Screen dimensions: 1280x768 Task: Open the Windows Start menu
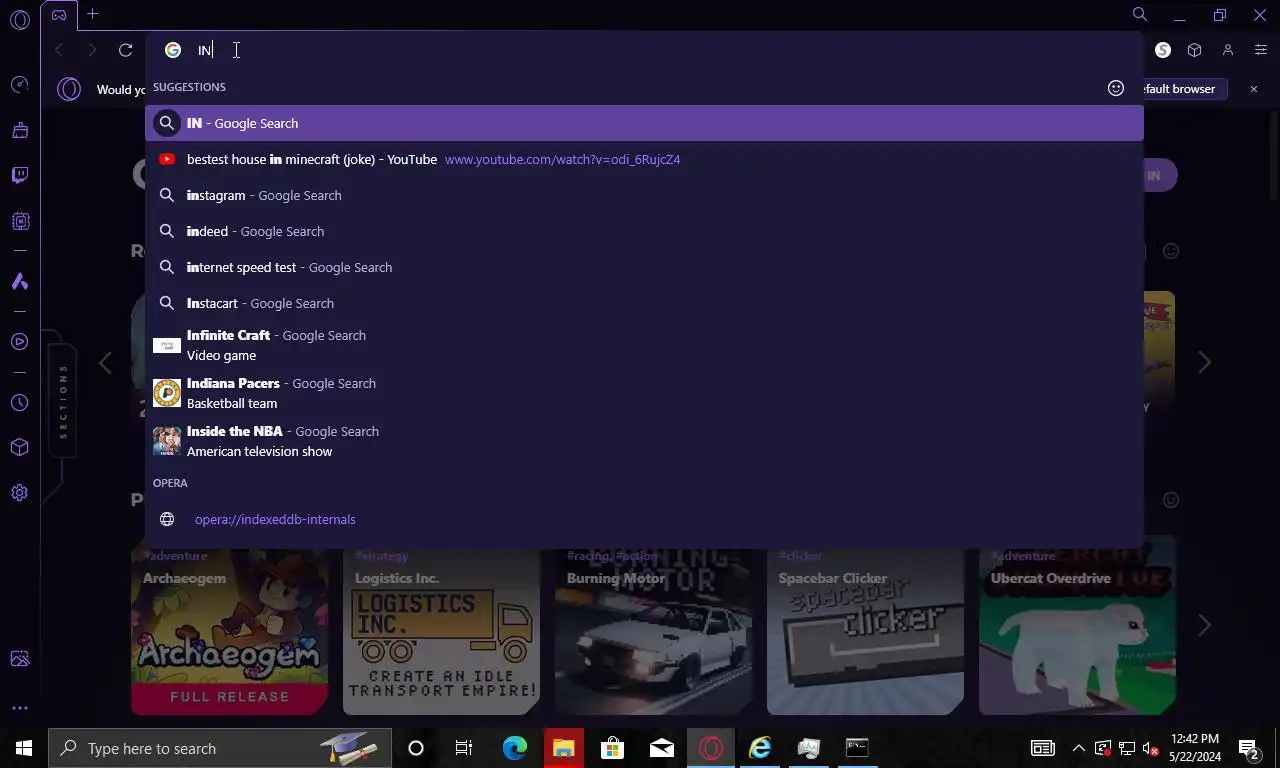pos(24,748)
